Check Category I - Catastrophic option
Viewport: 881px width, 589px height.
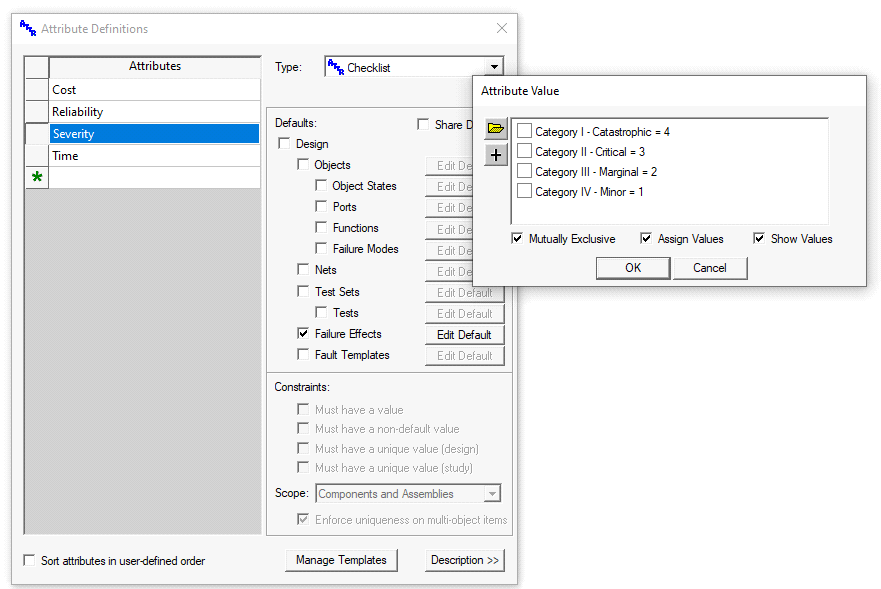525,132
